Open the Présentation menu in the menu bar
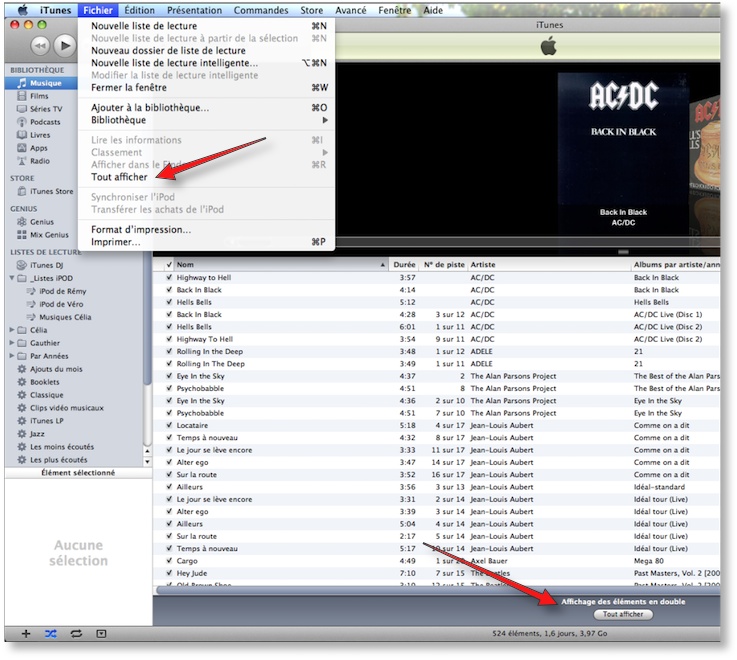 tap(194, 10)
